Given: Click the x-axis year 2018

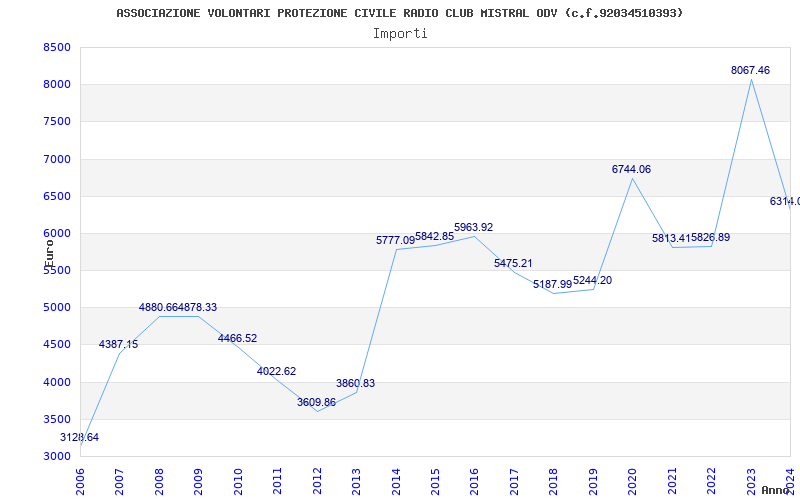Looking at the screenshot, I should click(554, 481).
